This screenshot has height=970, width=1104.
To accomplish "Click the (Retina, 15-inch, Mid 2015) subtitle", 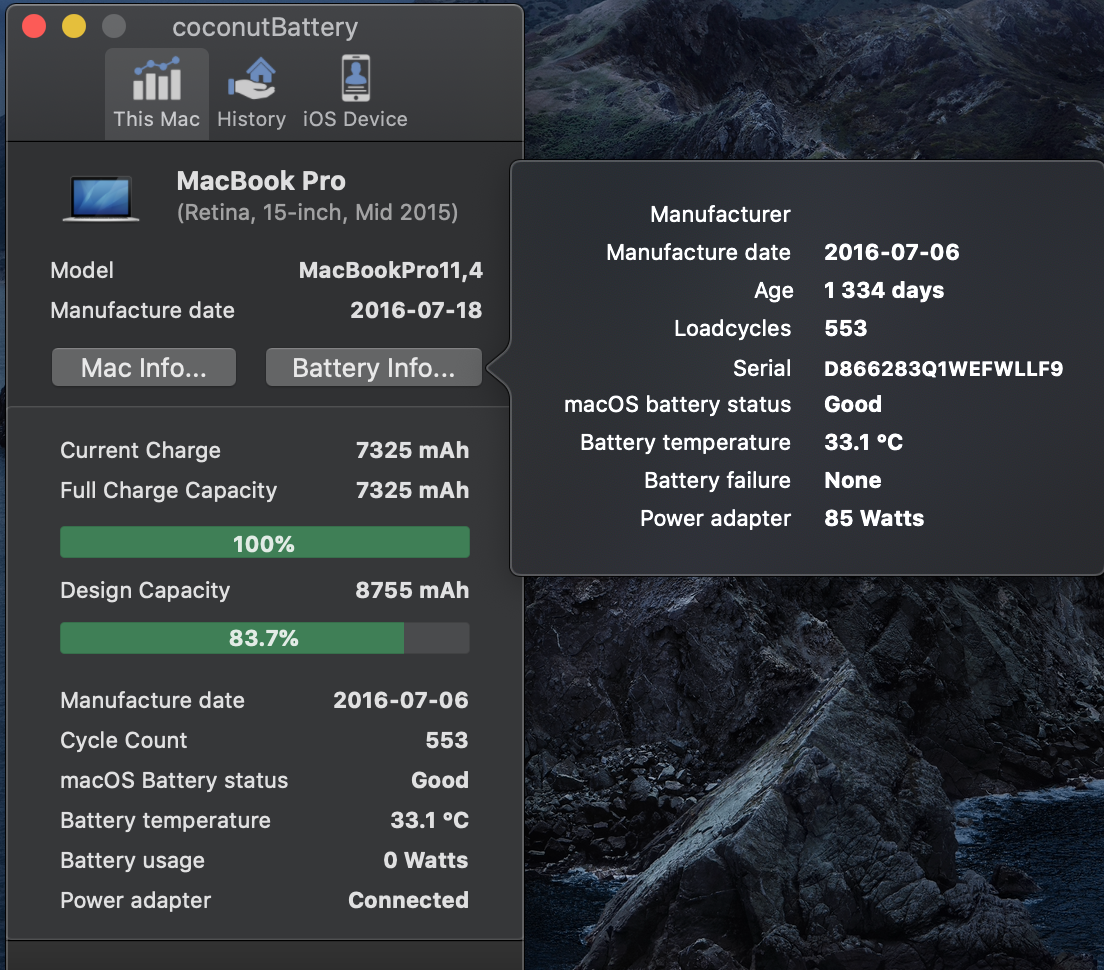I will click(x=318, y=213).
